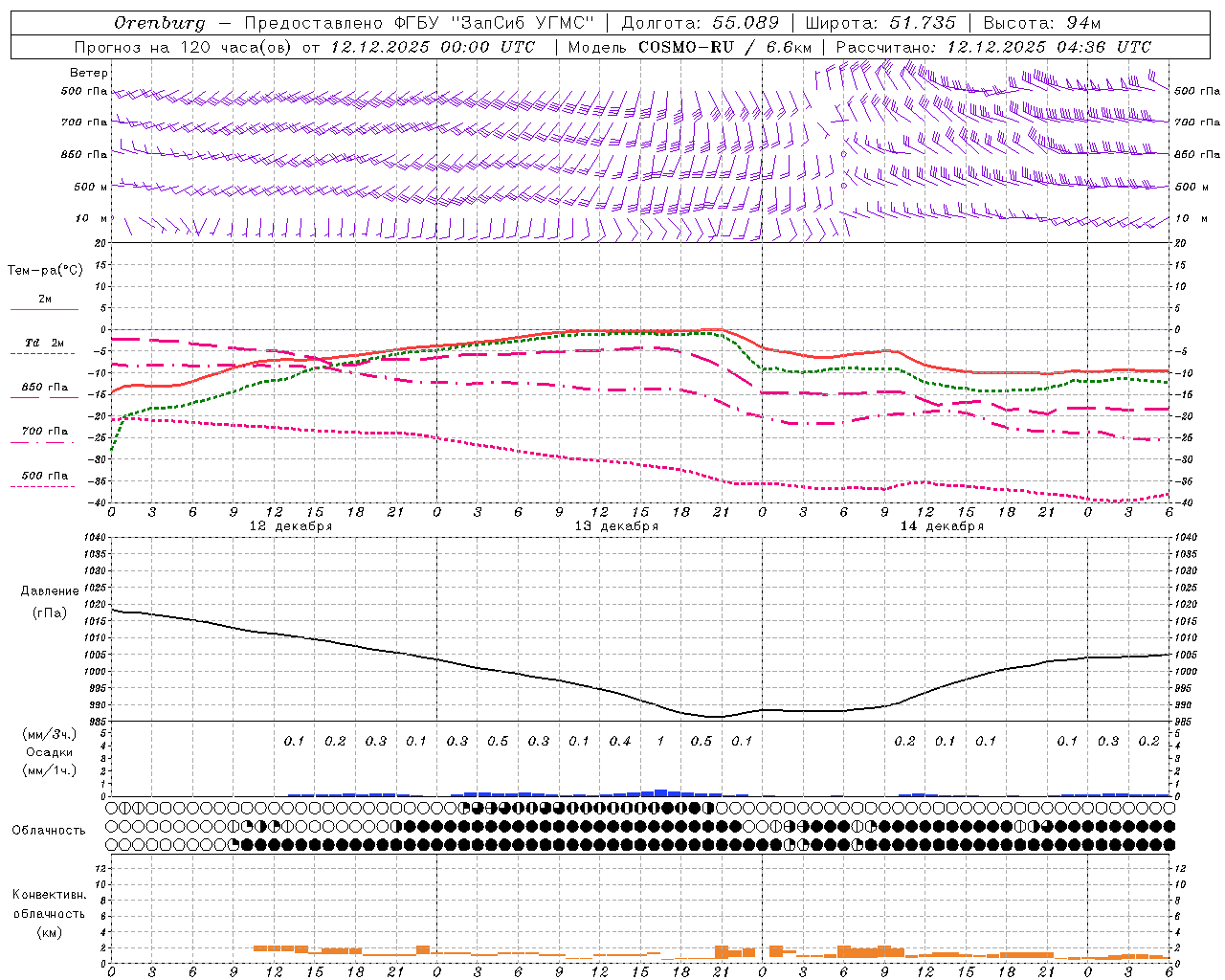Click 'Прогноз на 120 часа(ов)' forecast header
The image size is (1225, 980).
tap(185, 47)
